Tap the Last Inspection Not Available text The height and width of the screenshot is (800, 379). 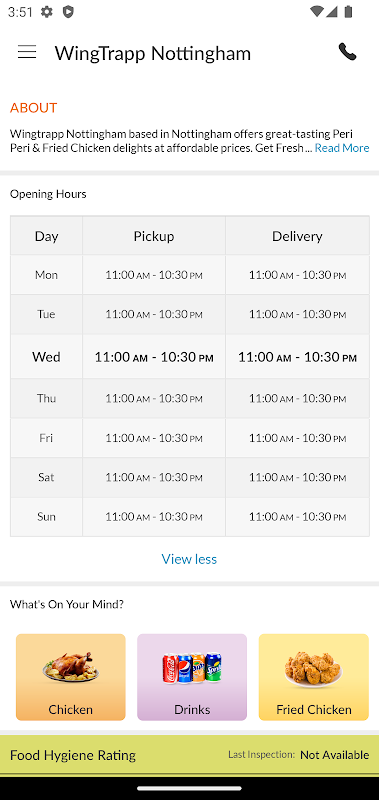298,755
